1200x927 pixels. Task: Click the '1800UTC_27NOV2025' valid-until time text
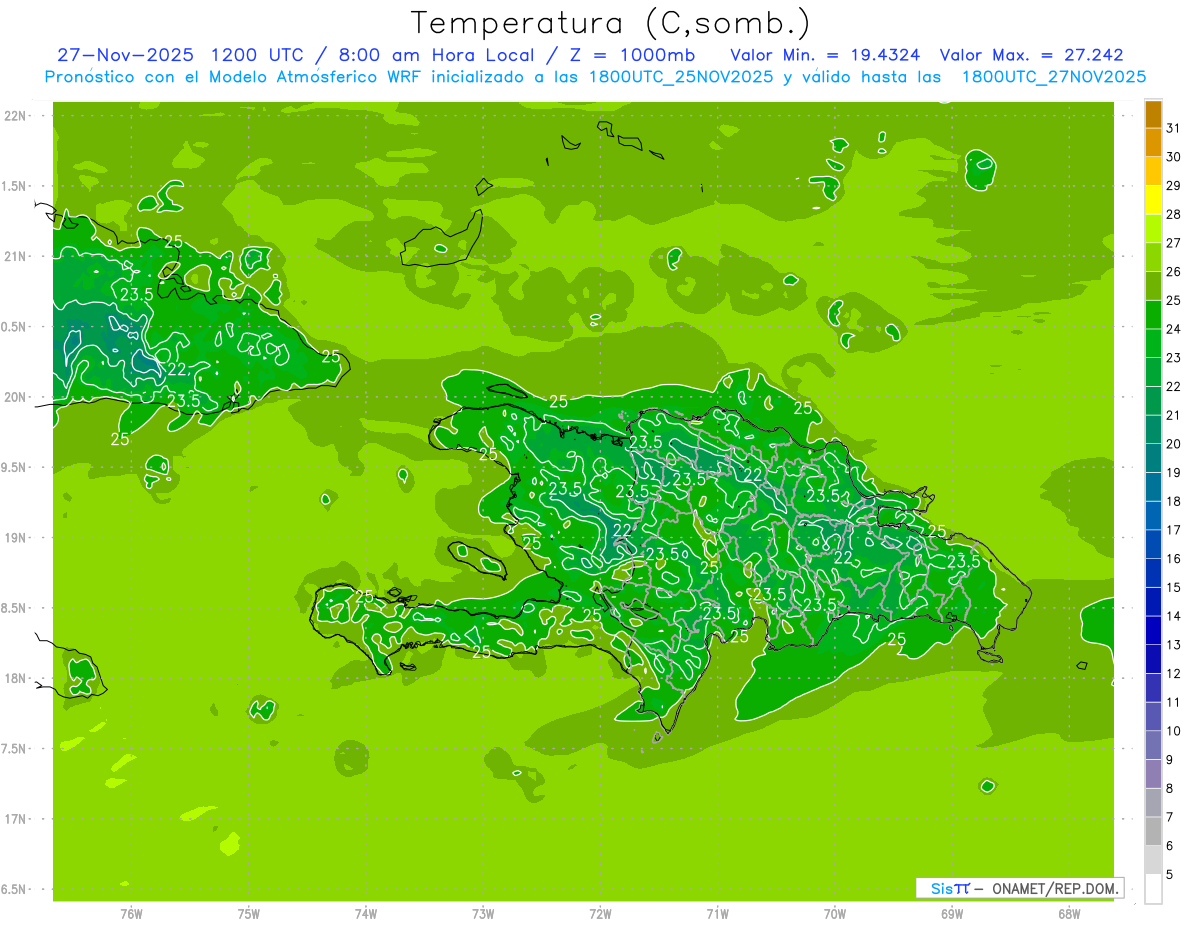1053,77
